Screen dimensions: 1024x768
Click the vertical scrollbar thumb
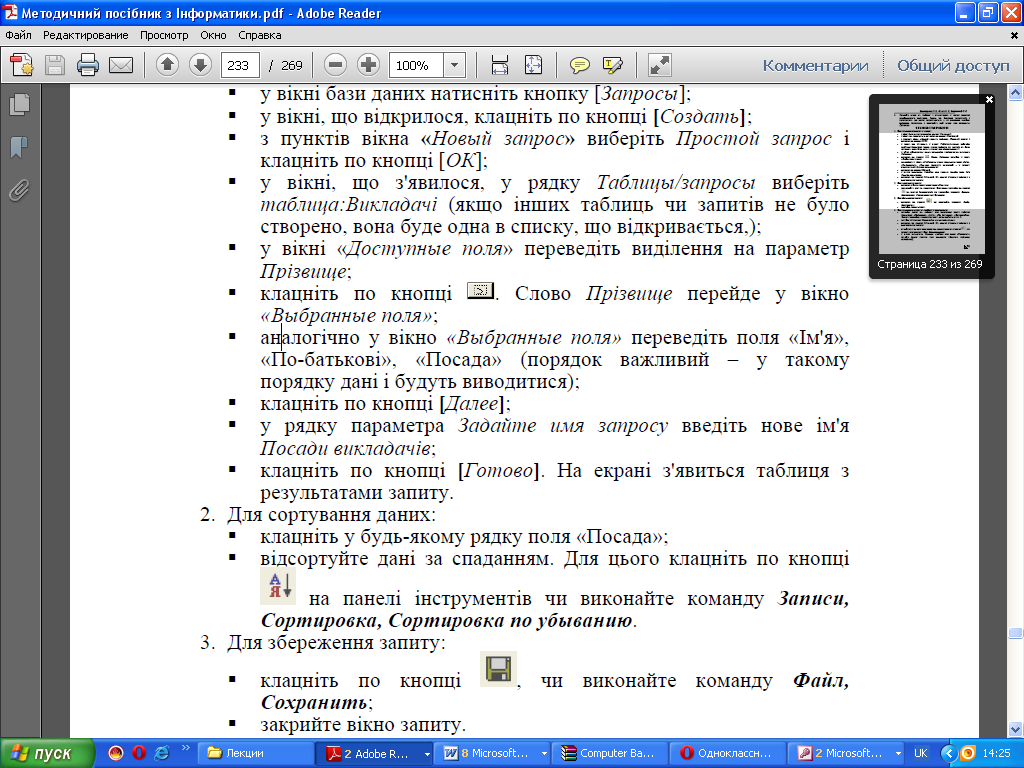click(1016, 632)
